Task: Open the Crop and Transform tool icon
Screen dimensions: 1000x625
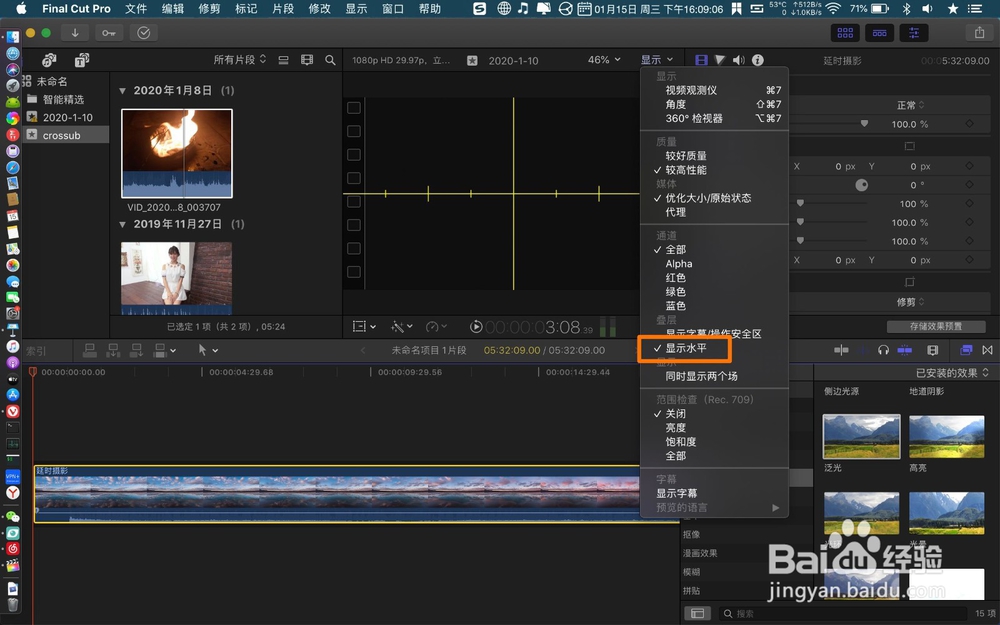Action: coord(358,327)
